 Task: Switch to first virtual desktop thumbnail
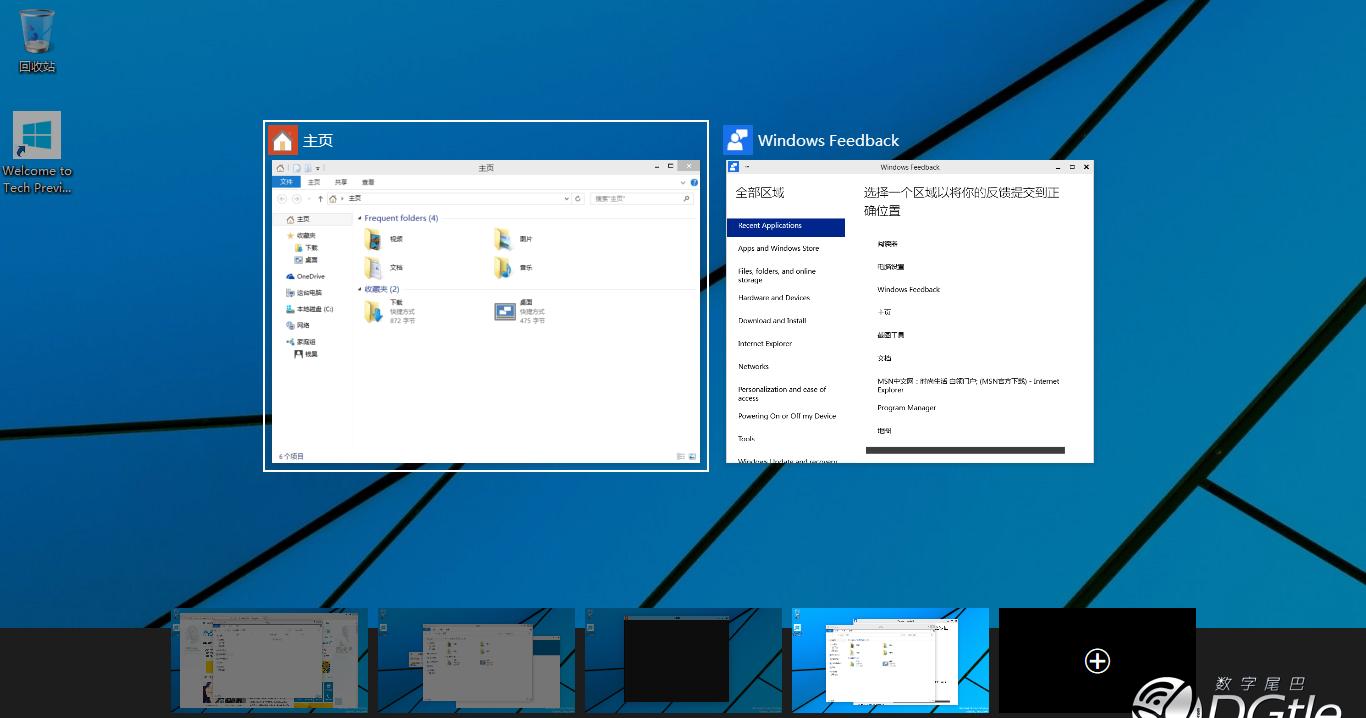269,660
